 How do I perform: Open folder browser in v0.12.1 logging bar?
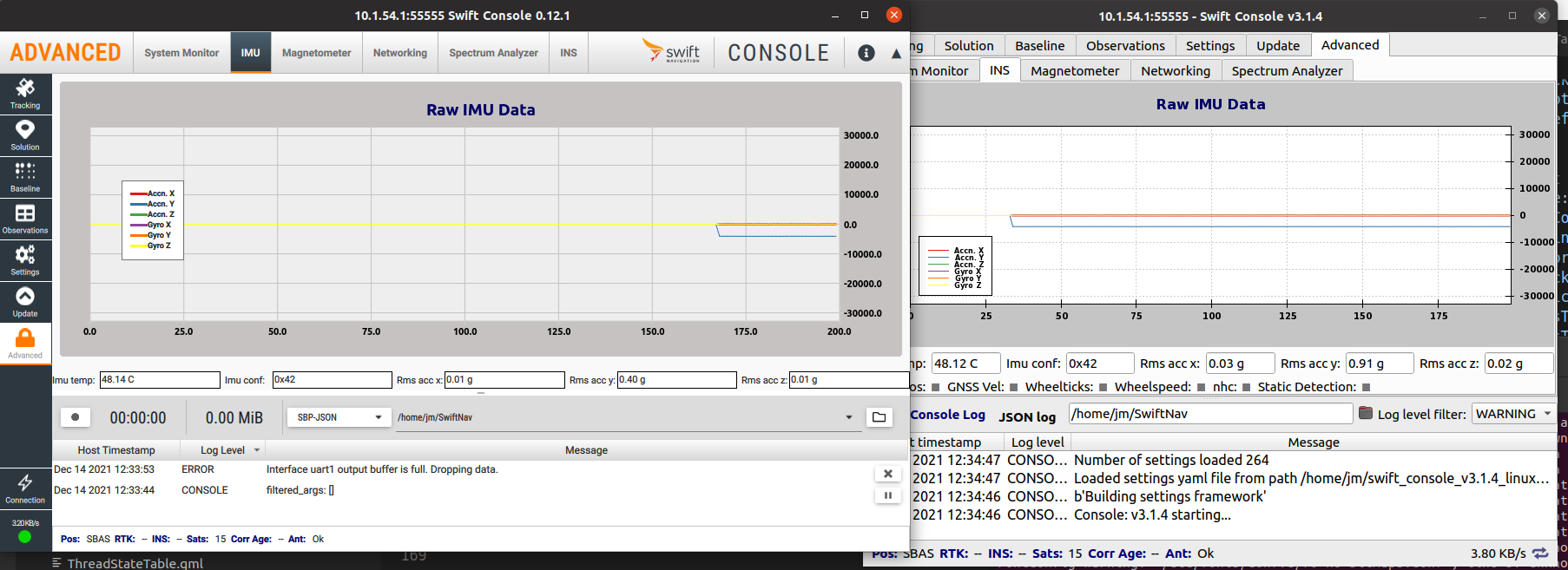(879, 417)
